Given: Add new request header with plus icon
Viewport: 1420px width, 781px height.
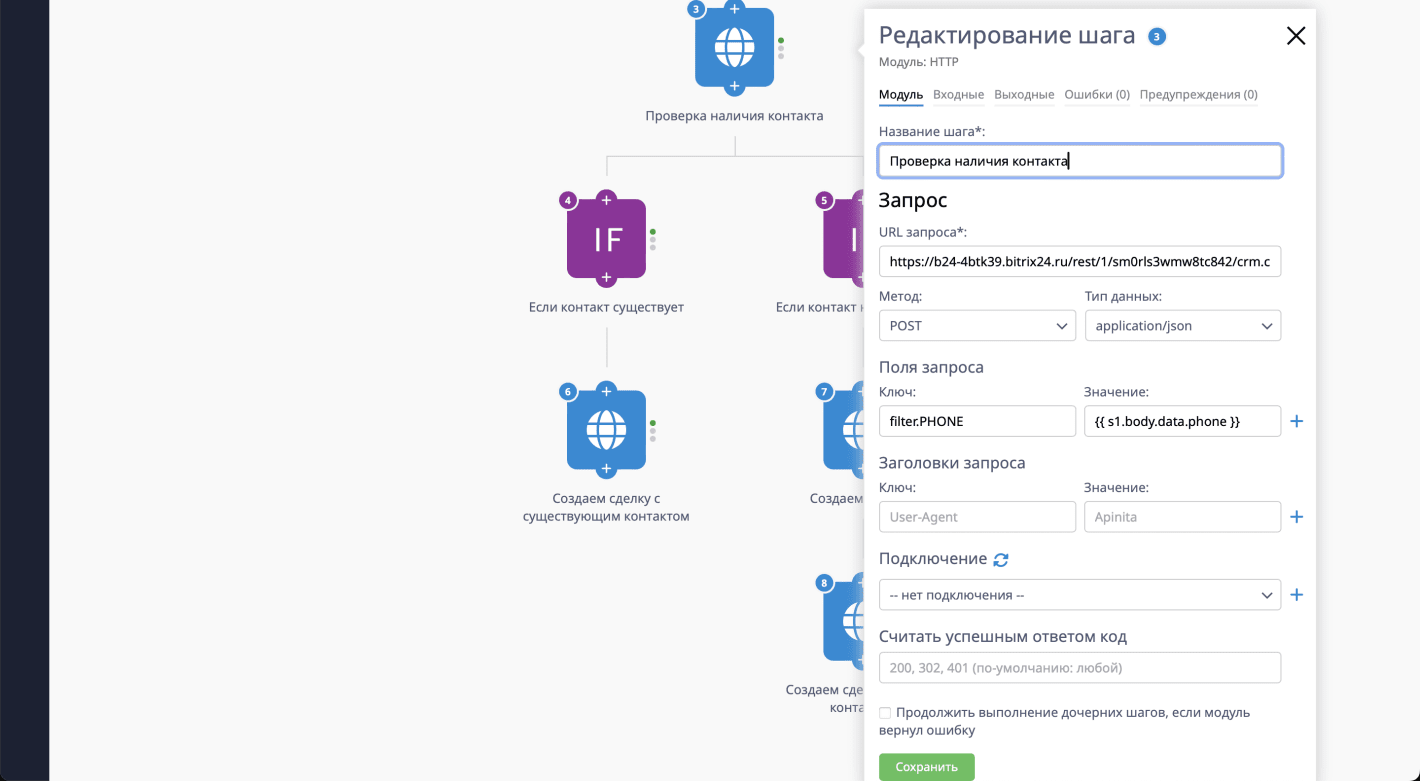Looking at the screenshot, I should click(1297, 517).
